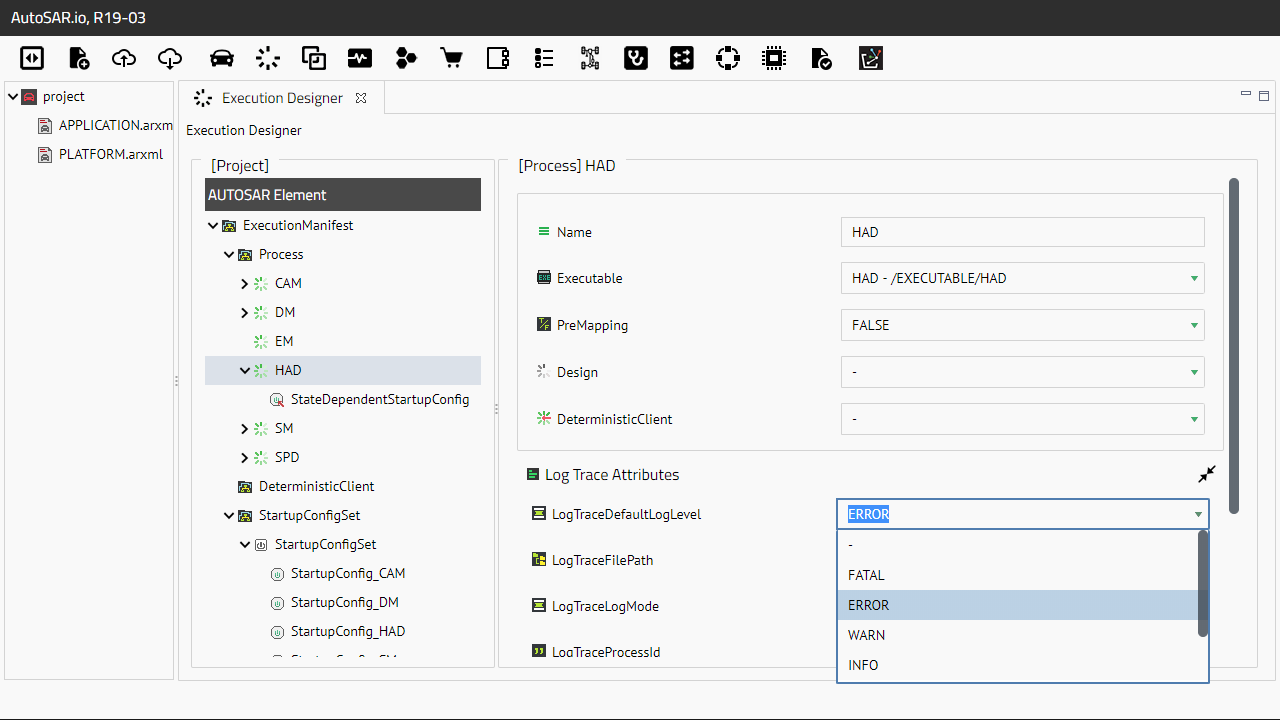This screenshot has width=1280, height=720.
Task: Collapse the Log Trace Attributes section icon
Action: click(x=1207, y=474)
